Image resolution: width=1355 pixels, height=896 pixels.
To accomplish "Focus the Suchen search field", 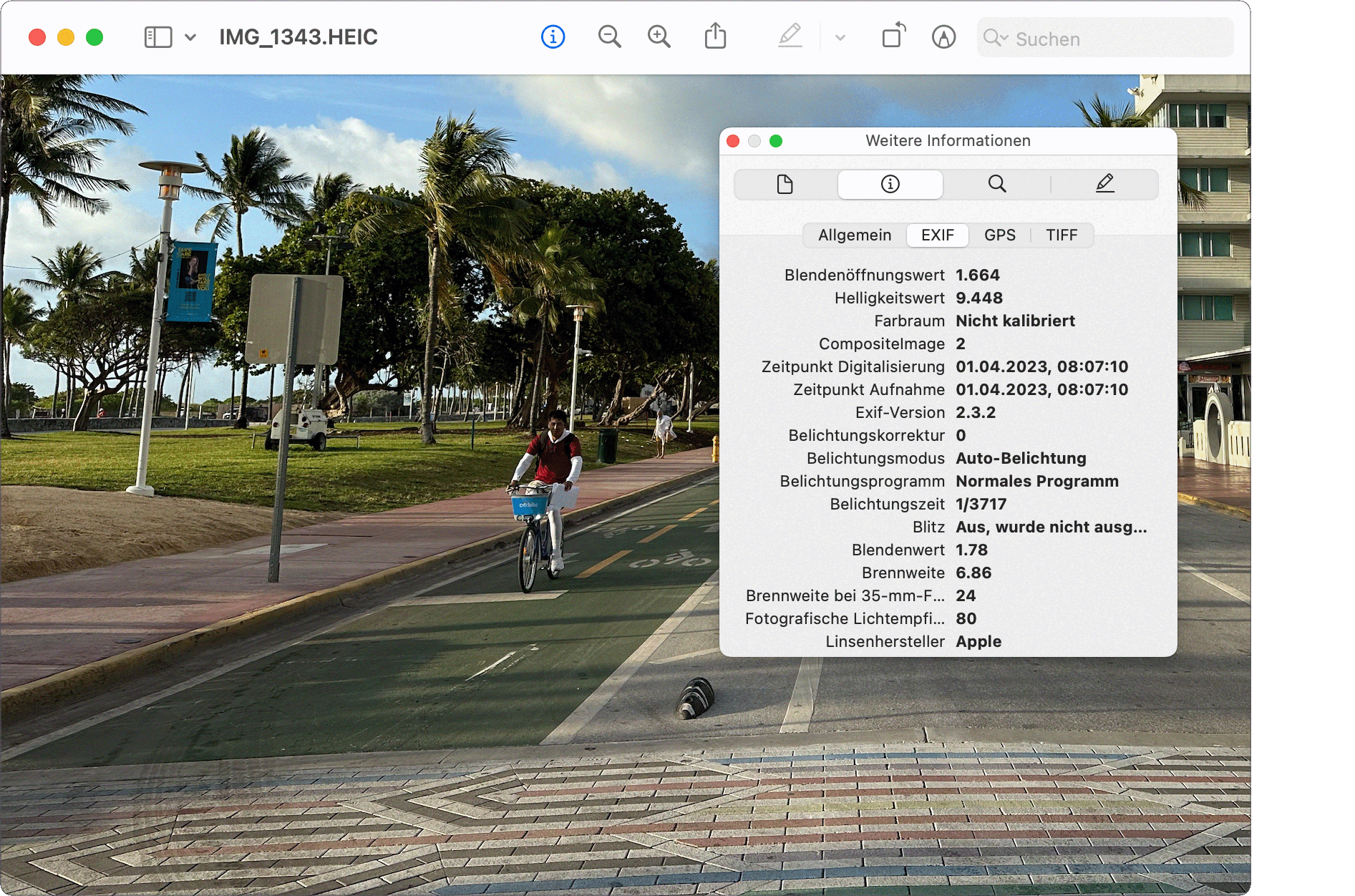I will coord(1104,38).
